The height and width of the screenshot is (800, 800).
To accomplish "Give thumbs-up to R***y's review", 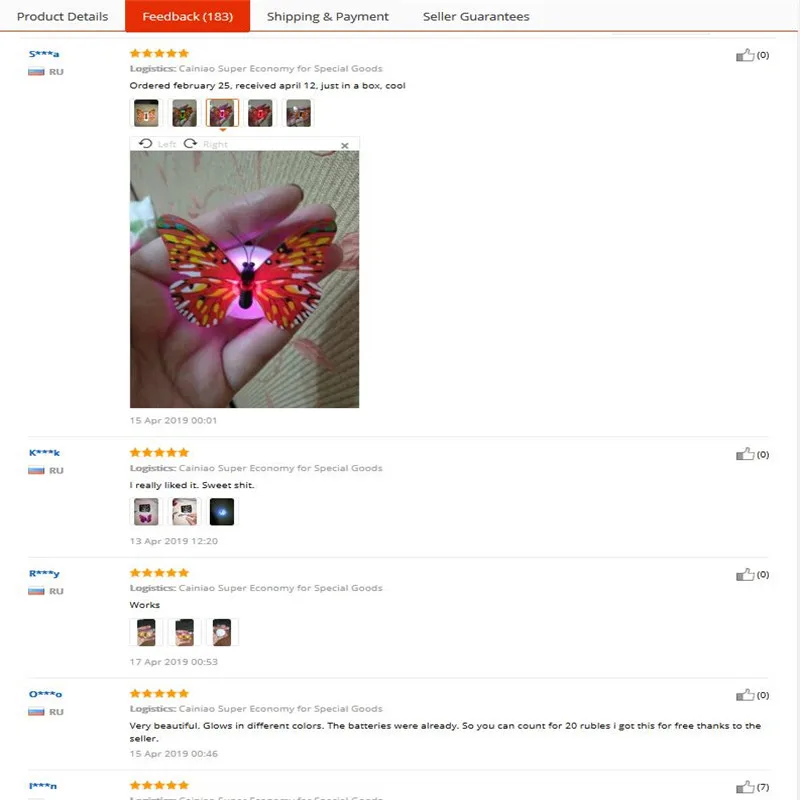I will pos(744,574).
